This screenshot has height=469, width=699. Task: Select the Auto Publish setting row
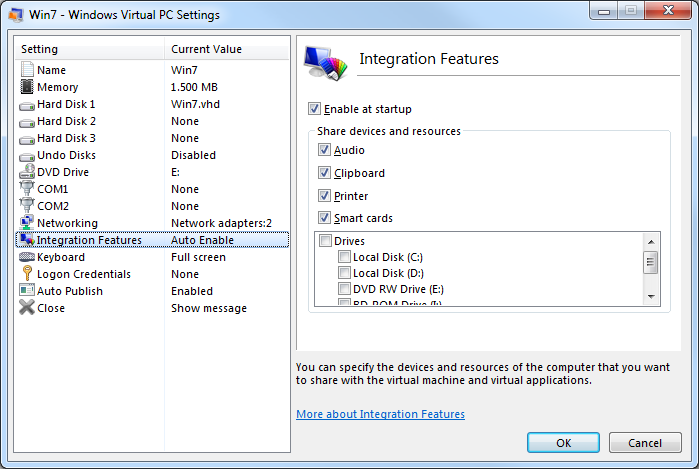click(152, 291)
